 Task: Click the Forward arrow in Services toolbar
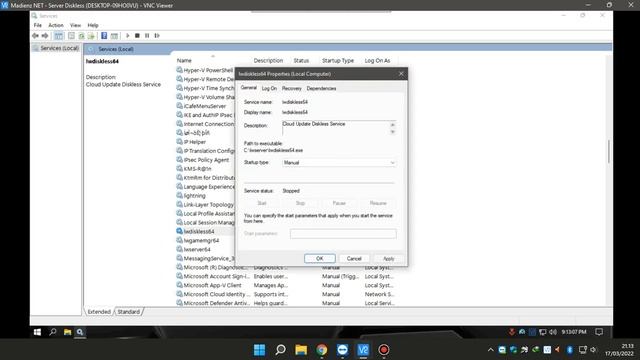click(45, 36)
